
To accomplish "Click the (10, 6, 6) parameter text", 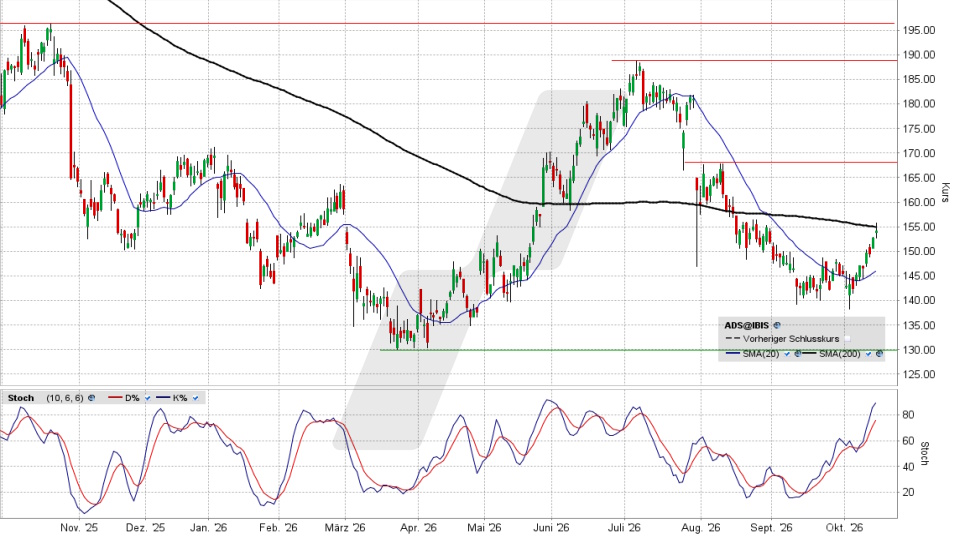I will click(x=65, y=398).
